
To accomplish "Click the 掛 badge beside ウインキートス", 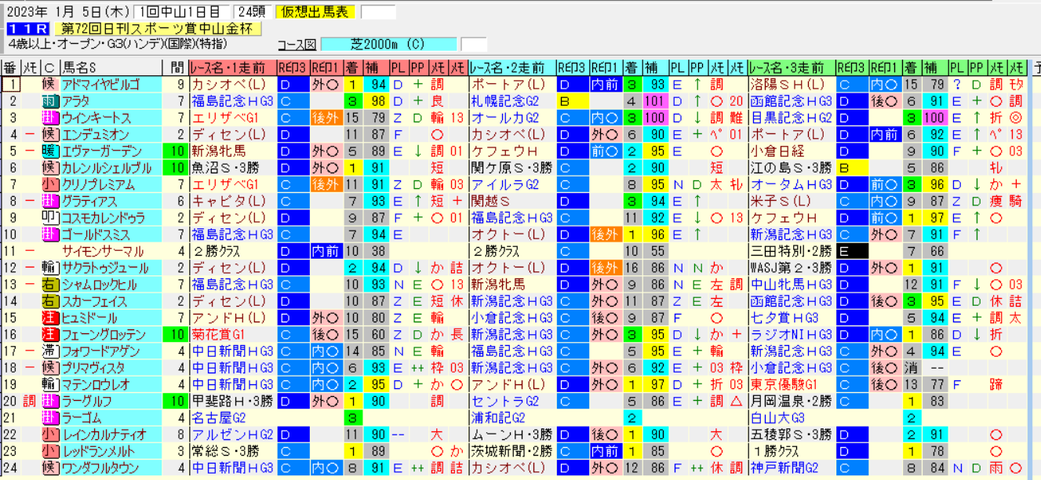I will click(50, 118).
